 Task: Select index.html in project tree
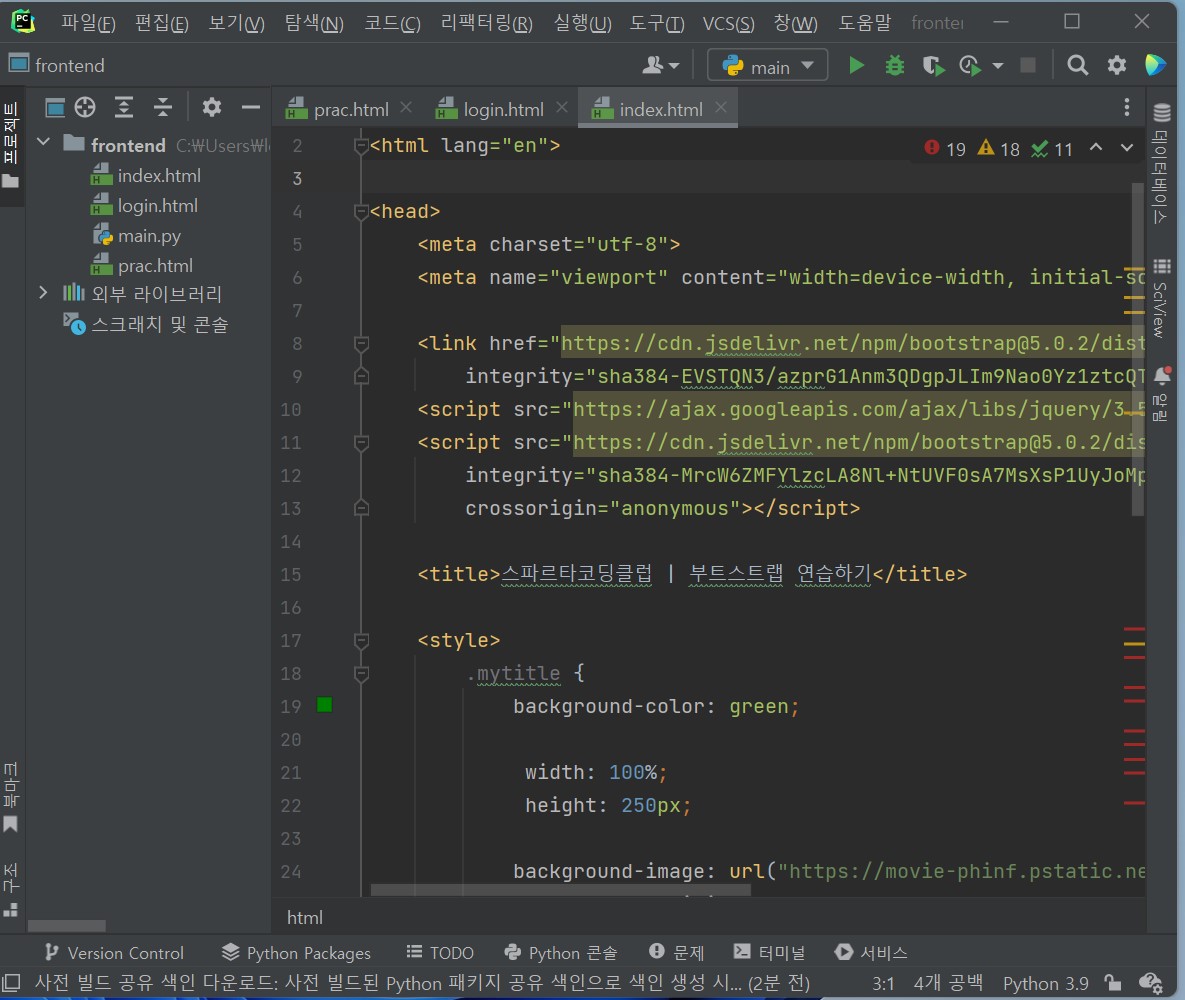(146, 176)
